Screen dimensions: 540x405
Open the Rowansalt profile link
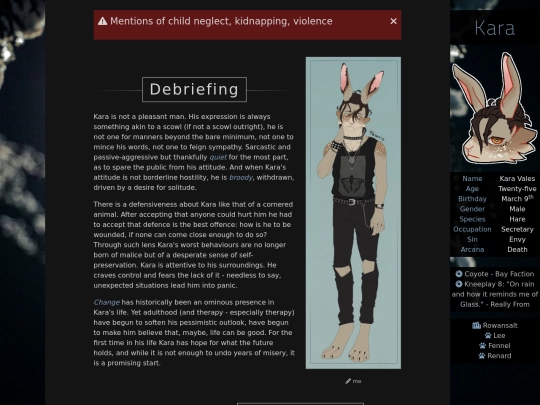(x=500, y=325)
